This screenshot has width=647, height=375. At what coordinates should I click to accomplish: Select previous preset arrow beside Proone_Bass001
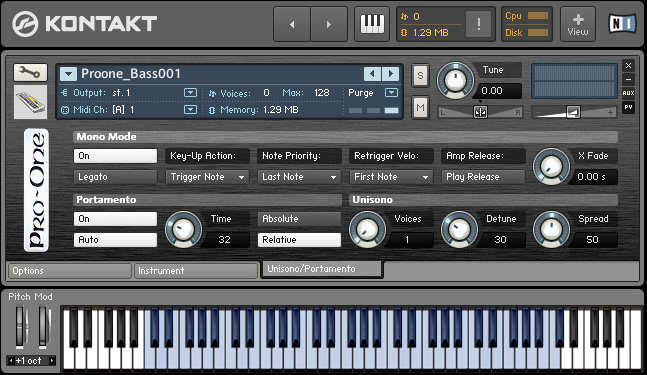point(372,74)
